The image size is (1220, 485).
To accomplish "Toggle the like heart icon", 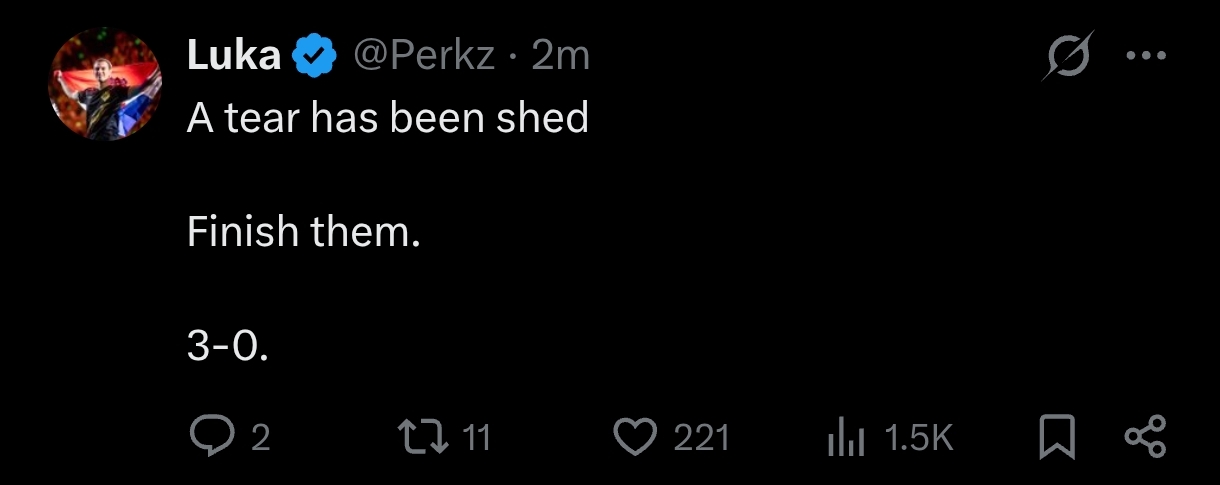I will click(634, 438).
